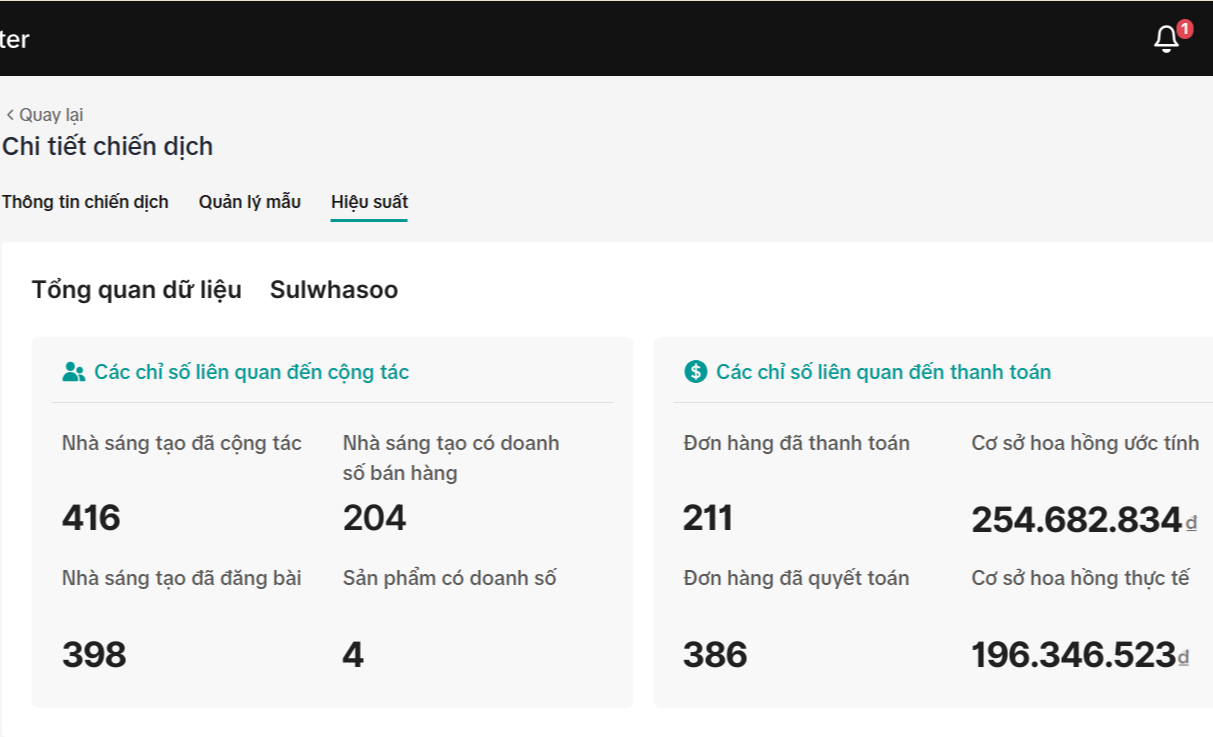
Task: Click the Sulwhasoo campaign name
Action: coord(334,290)
